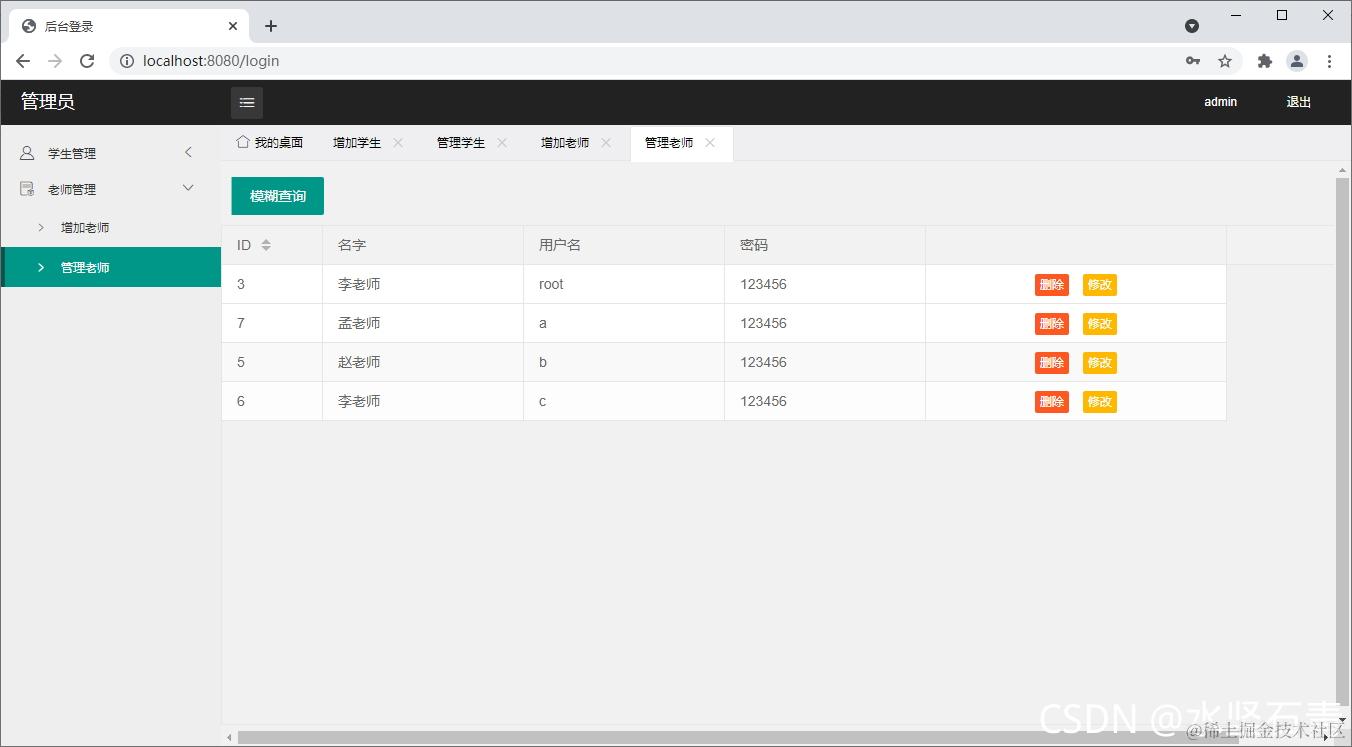The width and height of the screenshot is (1352, 747).
Task: Click the 老师管理 sidebar icon
Action: [x=27, y=189]
